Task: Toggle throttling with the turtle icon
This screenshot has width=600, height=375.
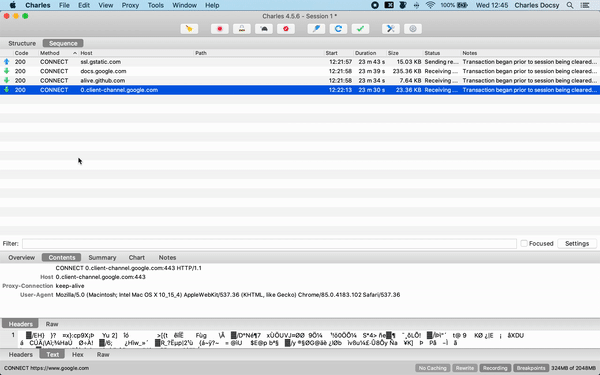Action: (x=264, y=29)
